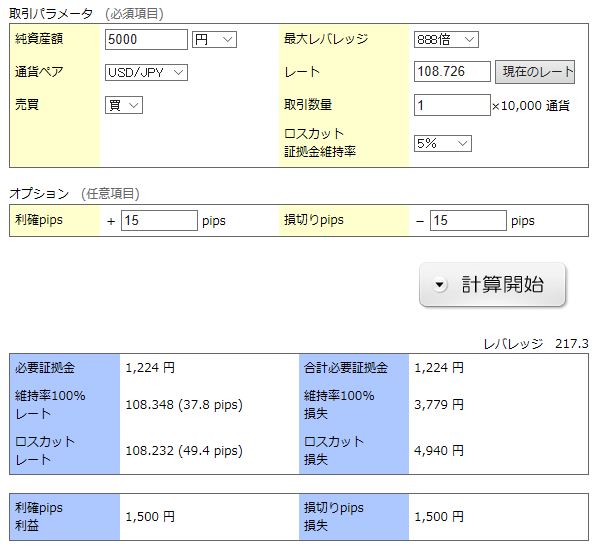Image resolution: width=599 pixels, height=555 pixels.
Task: Click the 通貨ペア label
Action: click(39, 71)
